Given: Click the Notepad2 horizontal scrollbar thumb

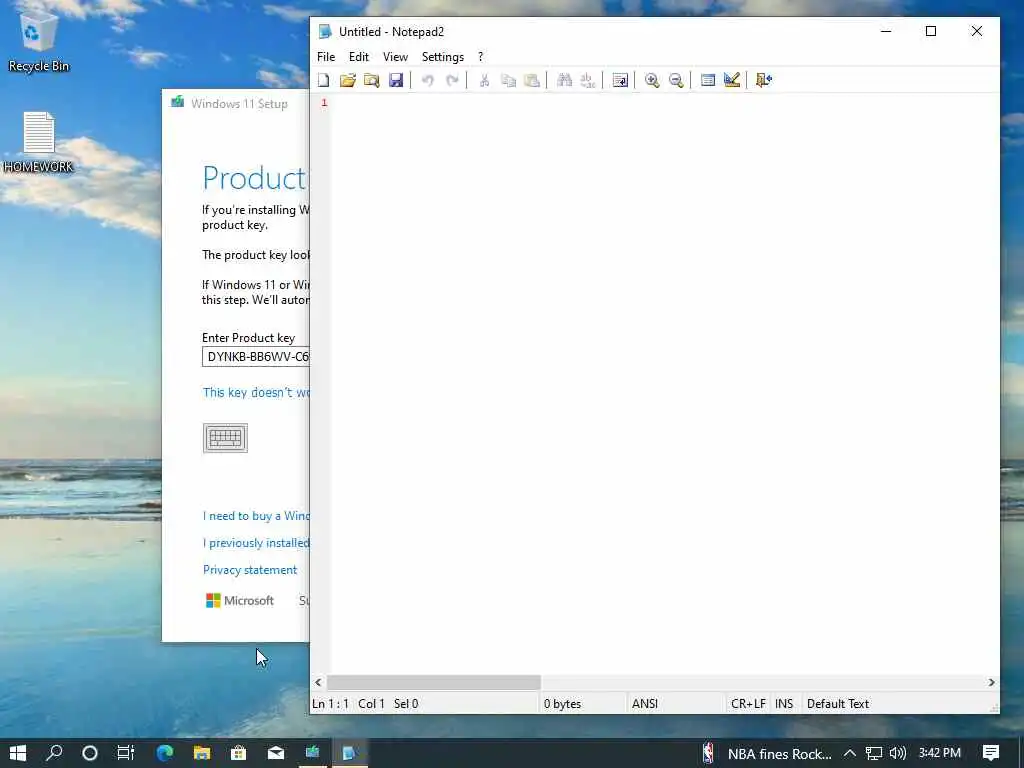Looking at the screenshot, I should point(434,682).
